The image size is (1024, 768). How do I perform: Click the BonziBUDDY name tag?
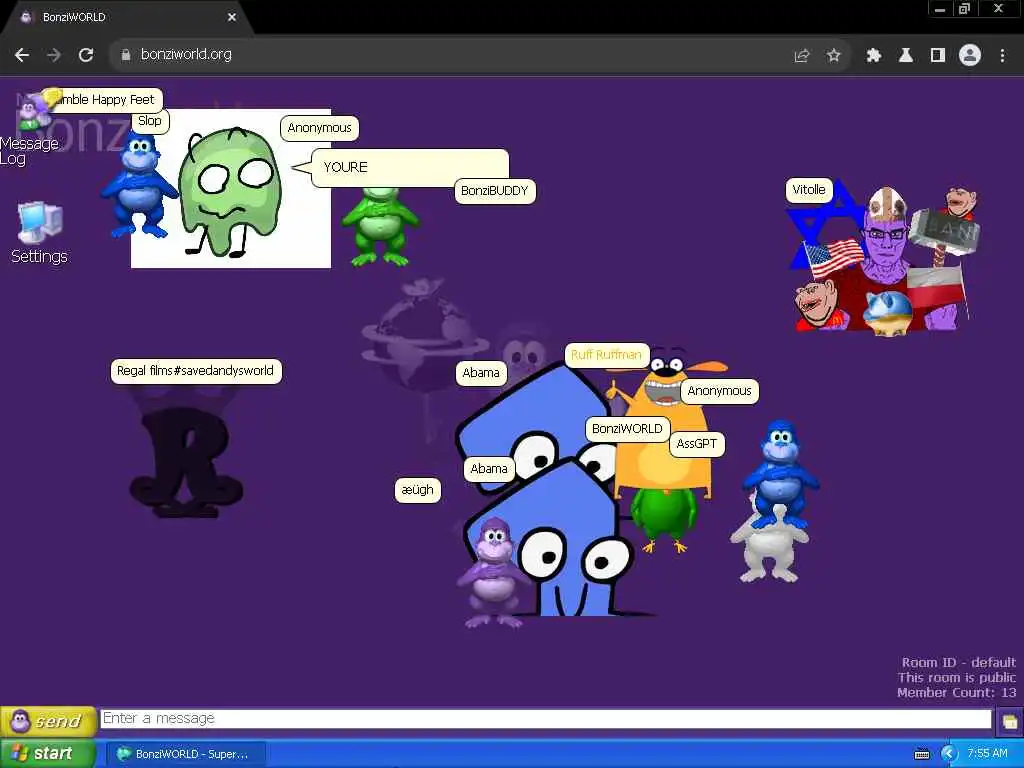coord(494,191)
